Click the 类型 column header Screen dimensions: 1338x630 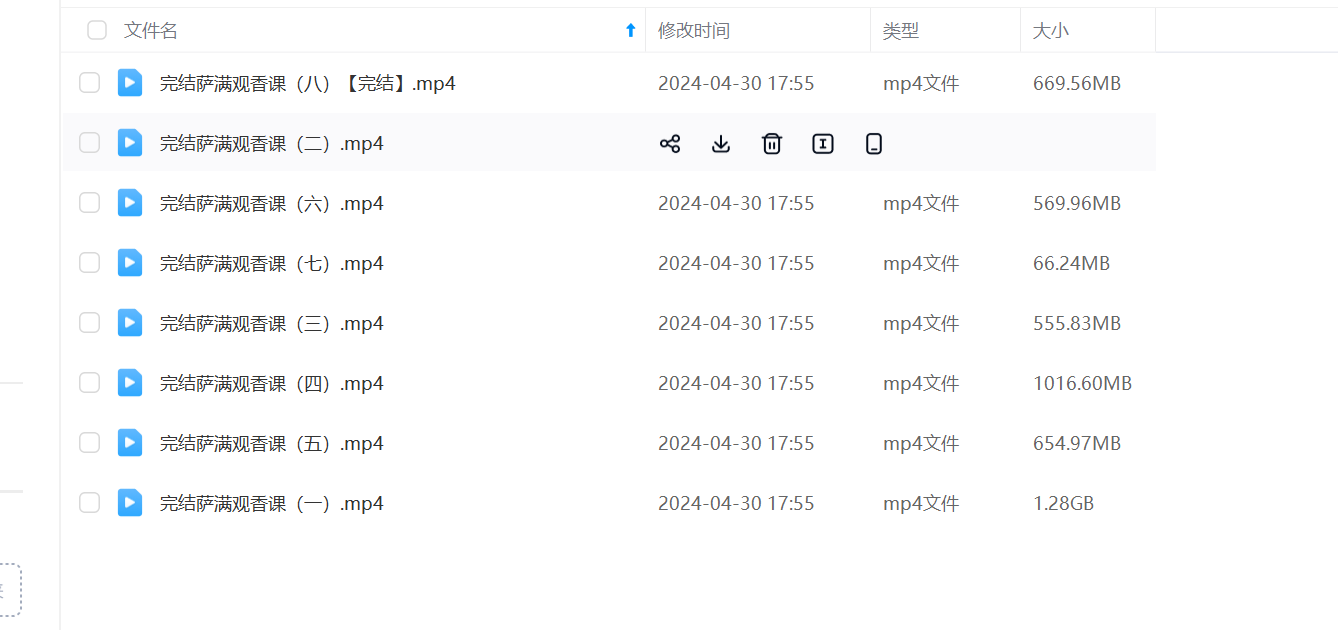pos(901,31)
